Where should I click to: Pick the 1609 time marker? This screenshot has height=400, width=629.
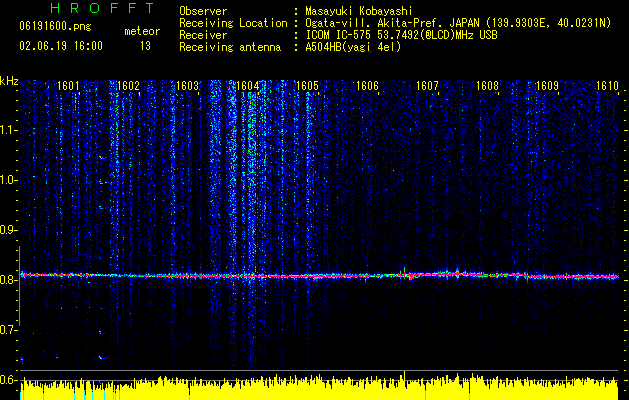[547, 87]
